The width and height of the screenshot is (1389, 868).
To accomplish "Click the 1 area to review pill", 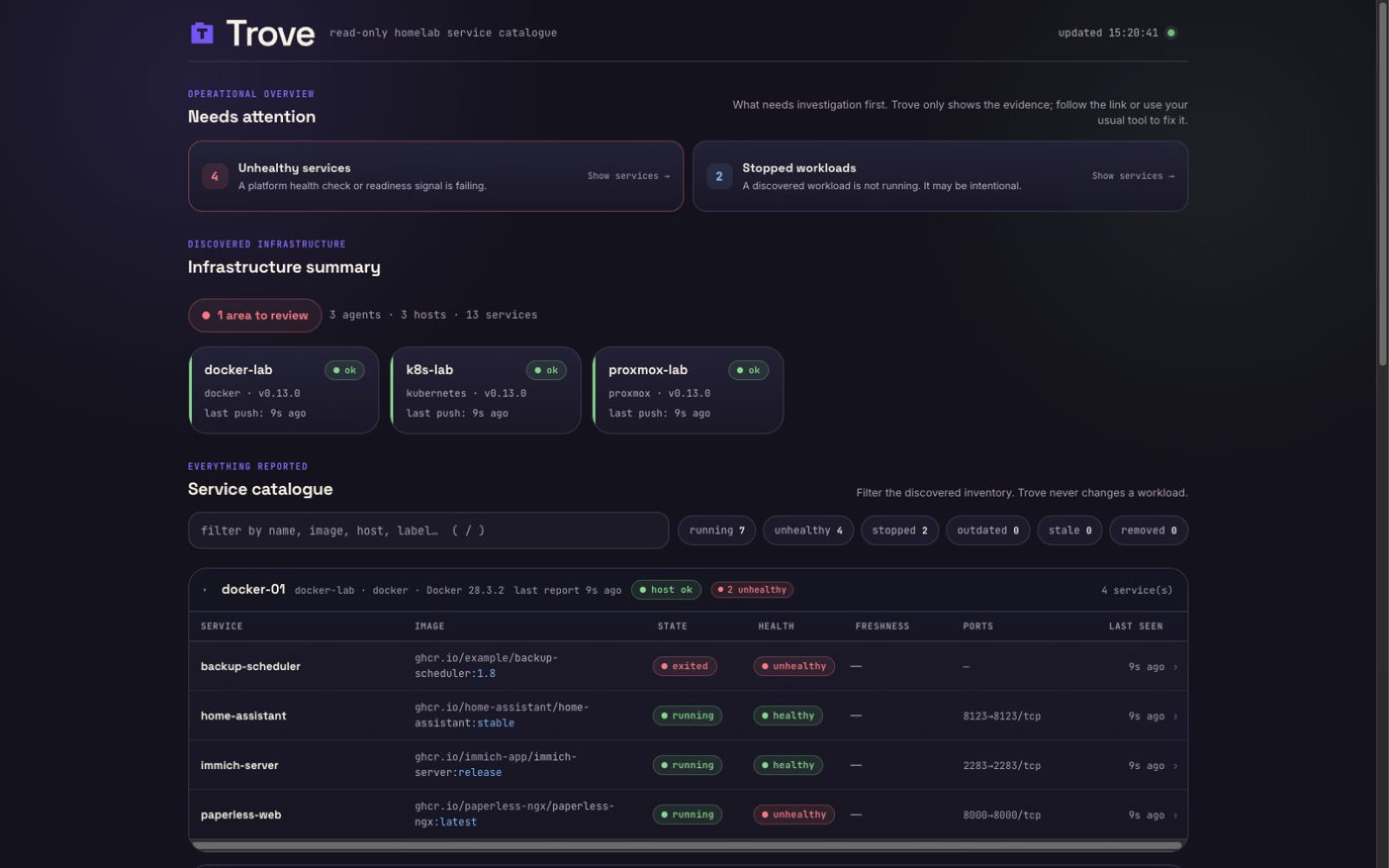I will 255,315.
